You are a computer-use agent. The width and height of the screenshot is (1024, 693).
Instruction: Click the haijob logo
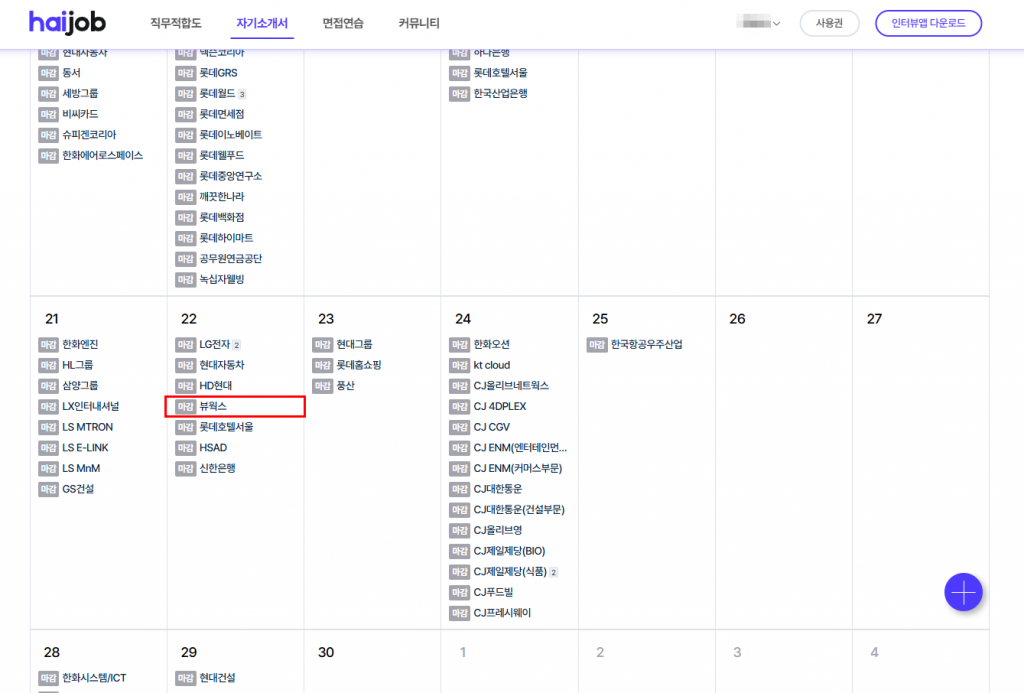(67, 23)
